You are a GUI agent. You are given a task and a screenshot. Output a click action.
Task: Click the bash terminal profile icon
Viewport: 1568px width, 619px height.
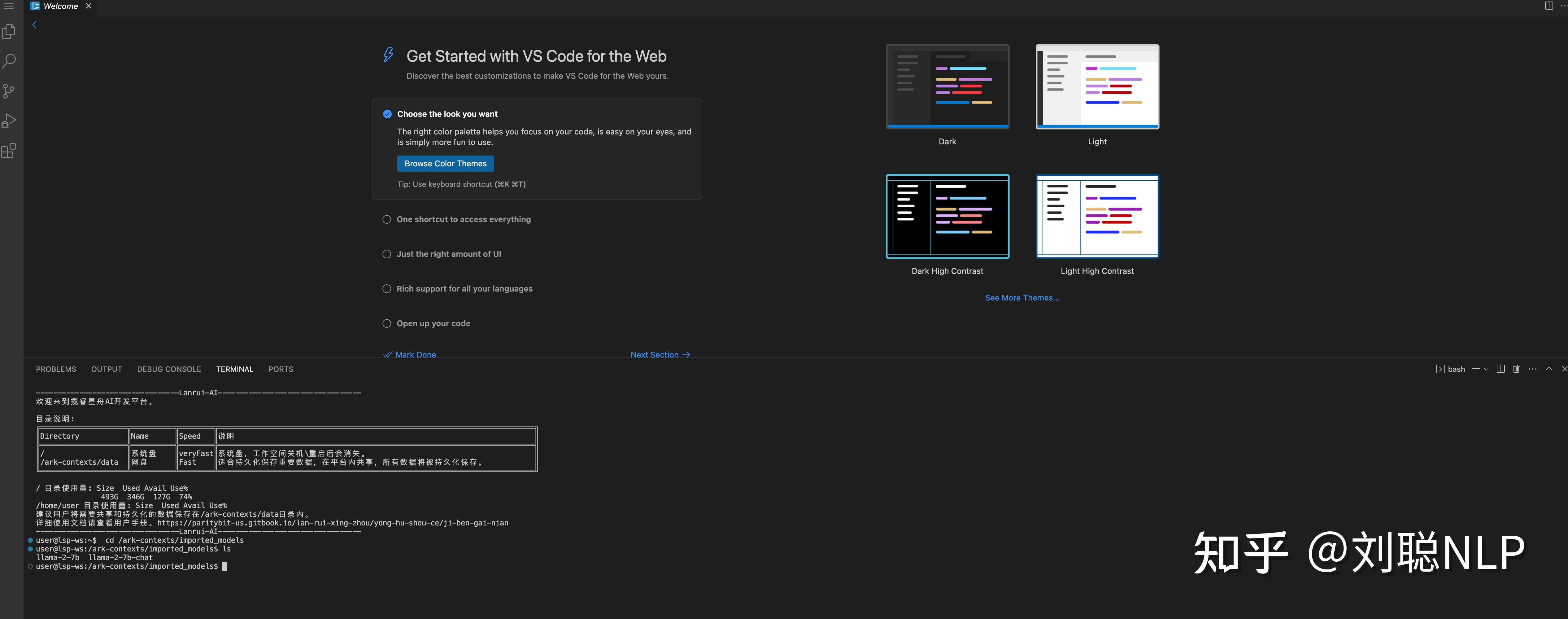click(1440, 369)
